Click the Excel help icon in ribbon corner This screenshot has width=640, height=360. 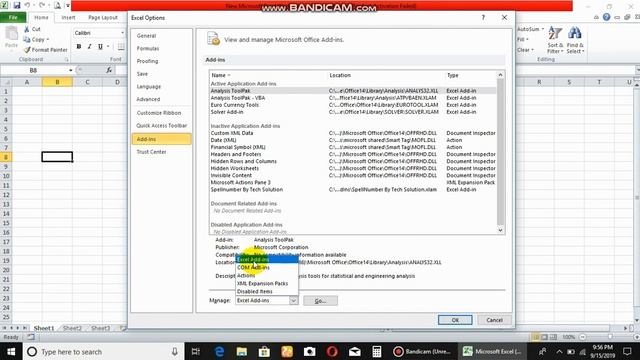(x=607, y=17)
